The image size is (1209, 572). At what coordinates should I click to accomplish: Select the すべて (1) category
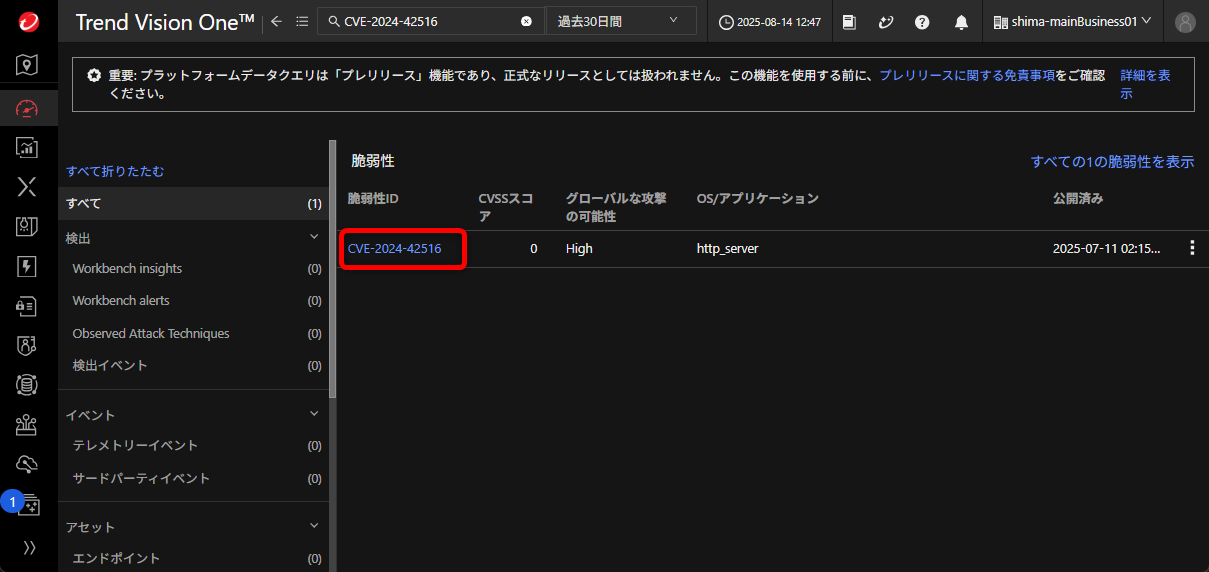tap(194, 203)
